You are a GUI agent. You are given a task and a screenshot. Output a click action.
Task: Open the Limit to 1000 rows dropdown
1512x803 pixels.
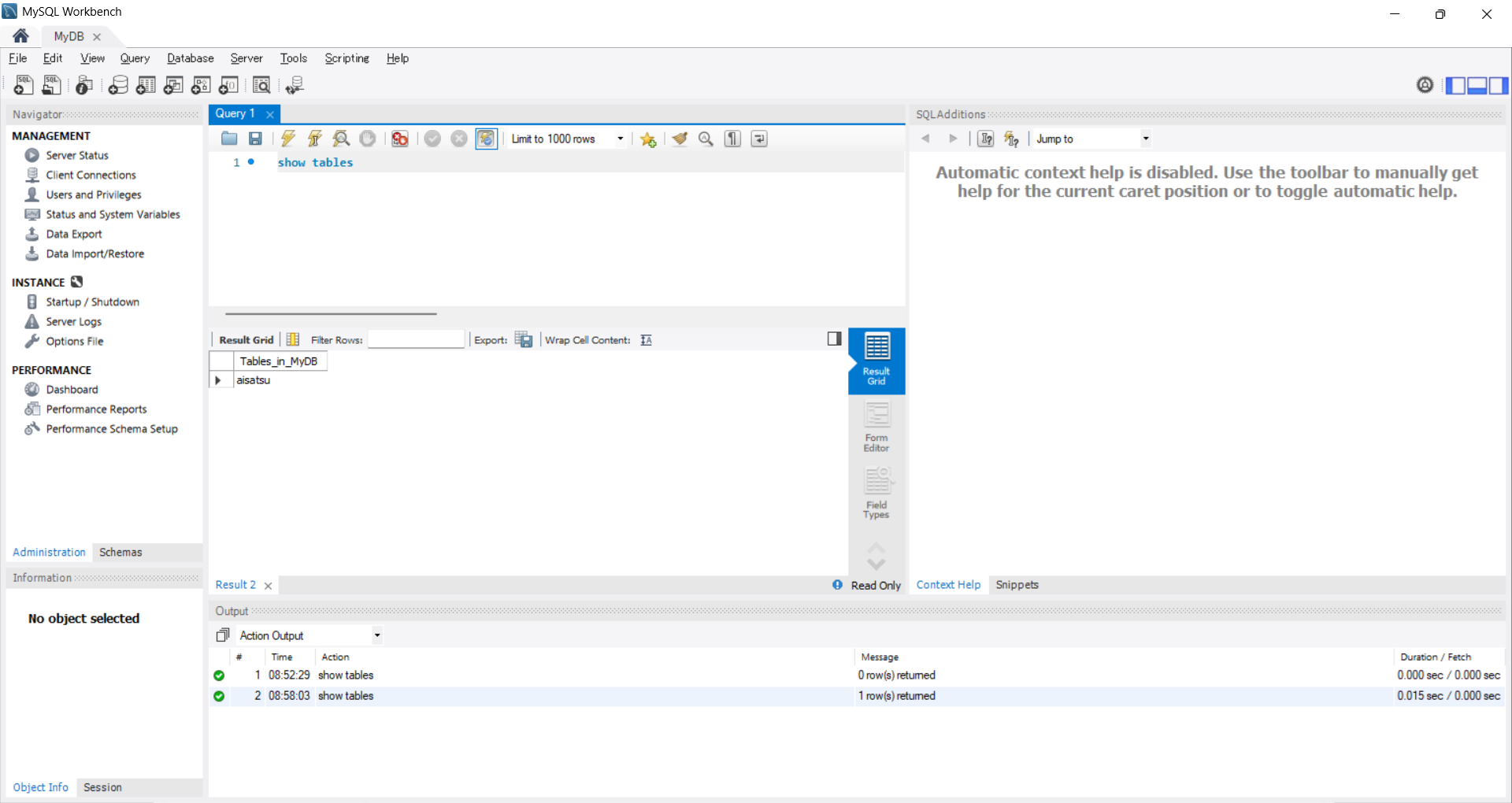[x=620, y=139]
